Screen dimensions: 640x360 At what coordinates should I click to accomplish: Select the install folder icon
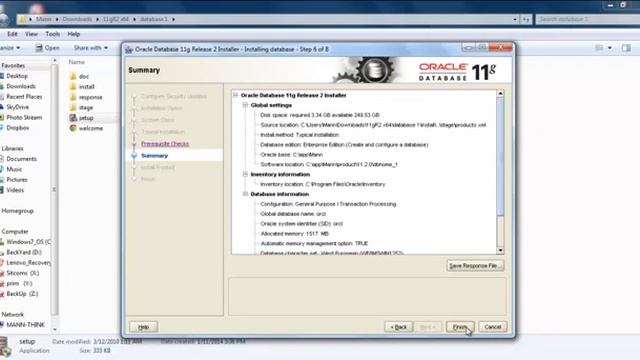coord(73,87)
